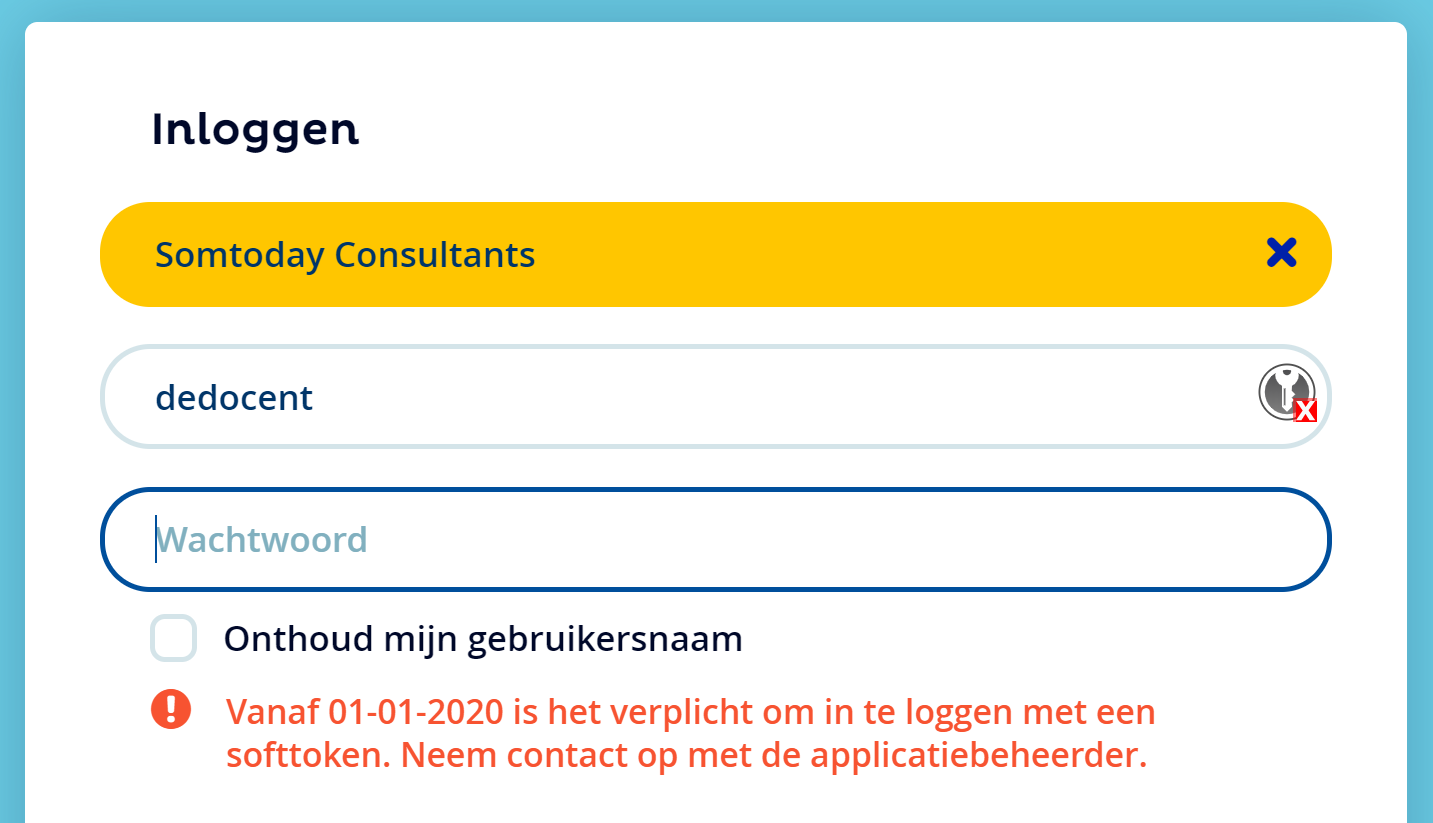Screen dimensions: 1433x823
Task: Tick the Onthoud mijn gebruikersnaam checkbox
Action: click(173, 638)
